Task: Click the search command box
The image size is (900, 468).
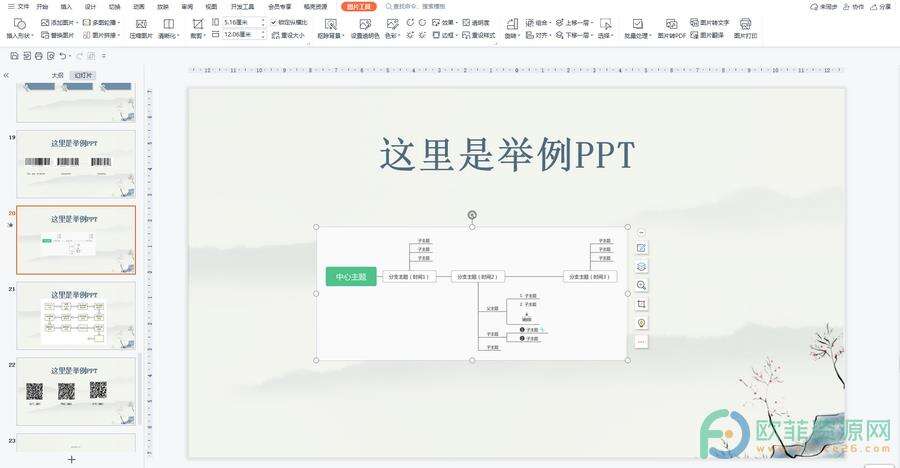Action: click(416, 7)
